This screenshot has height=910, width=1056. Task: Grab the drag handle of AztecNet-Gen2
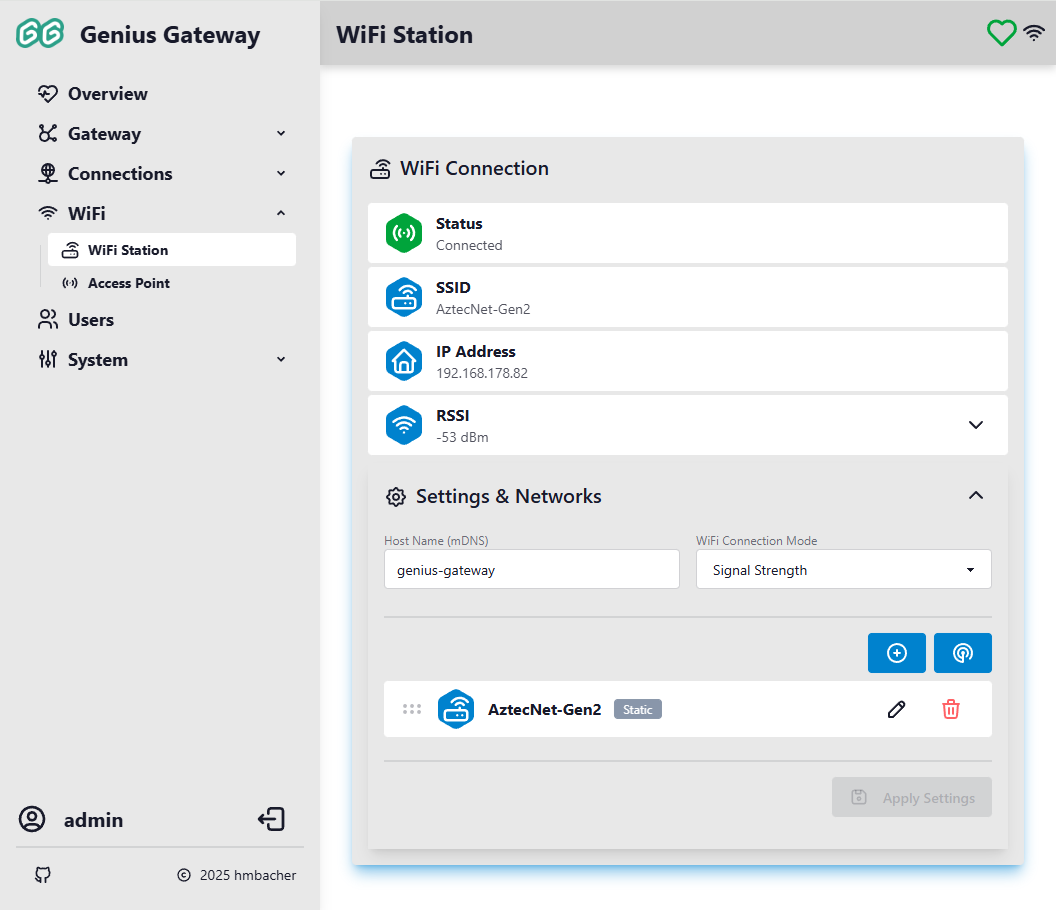[x=411, y=709]
